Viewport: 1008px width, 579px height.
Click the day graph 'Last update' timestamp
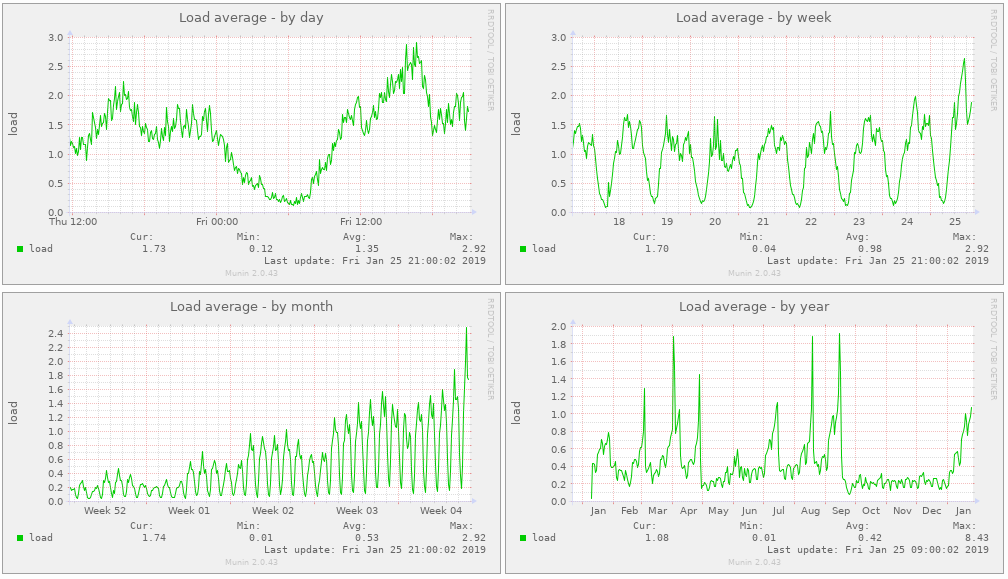[x=375, y=261]
